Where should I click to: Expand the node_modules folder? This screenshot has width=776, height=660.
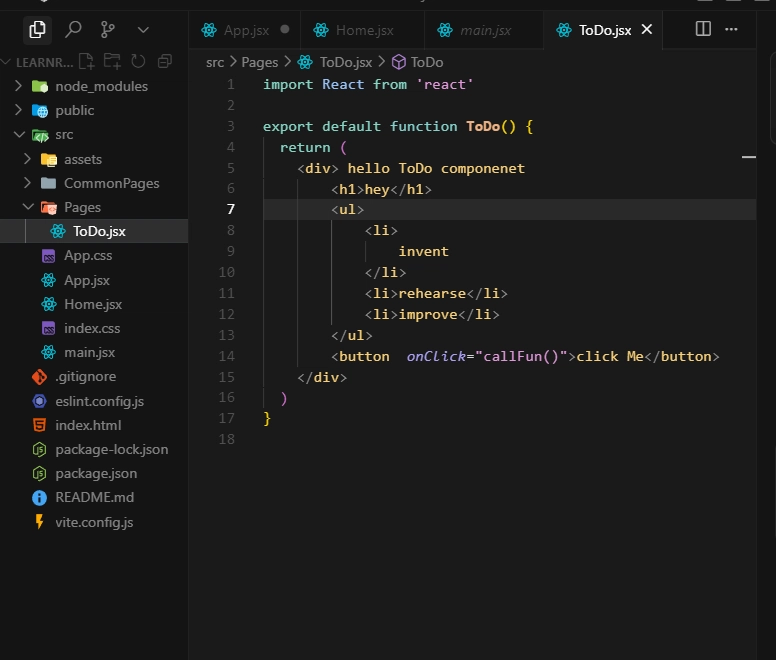click(18, 86)
